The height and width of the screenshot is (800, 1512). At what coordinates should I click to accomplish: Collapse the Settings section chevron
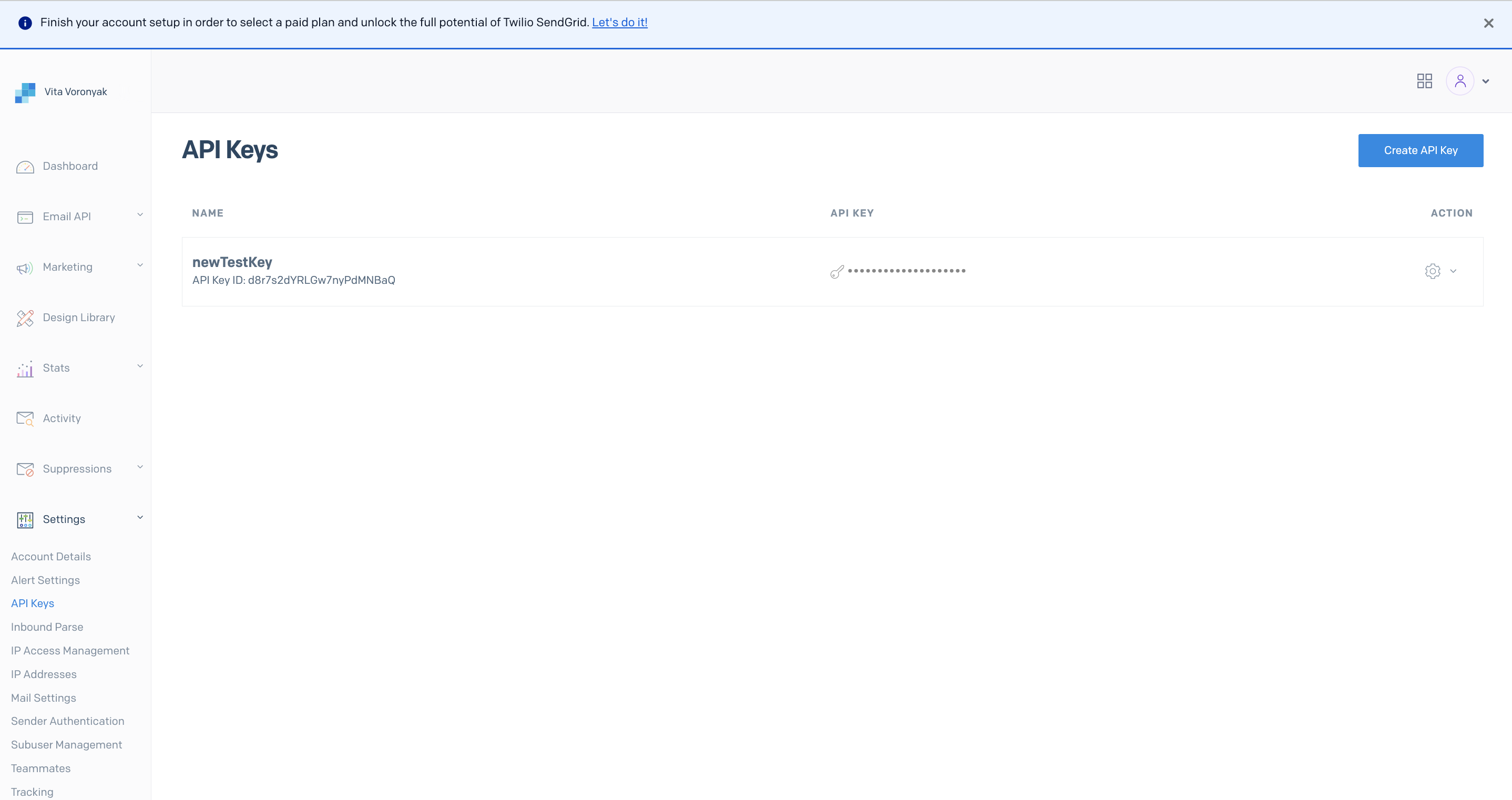click(140, 518)
